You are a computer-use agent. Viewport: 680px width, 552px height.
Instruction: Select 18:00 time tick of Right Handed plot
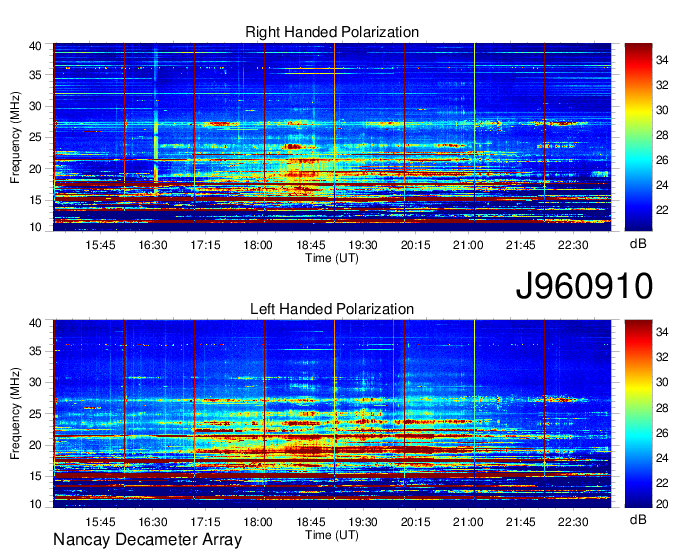click(258, 245)
